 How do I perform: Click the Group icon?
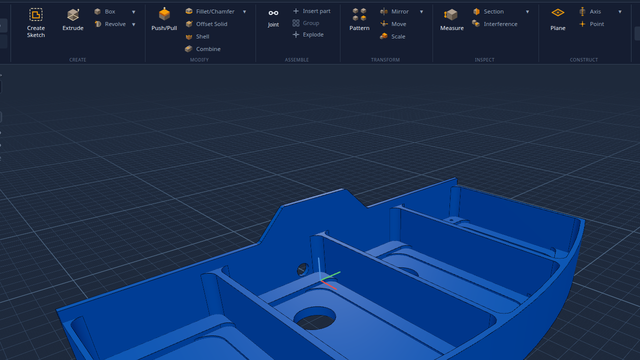point(296,23)
